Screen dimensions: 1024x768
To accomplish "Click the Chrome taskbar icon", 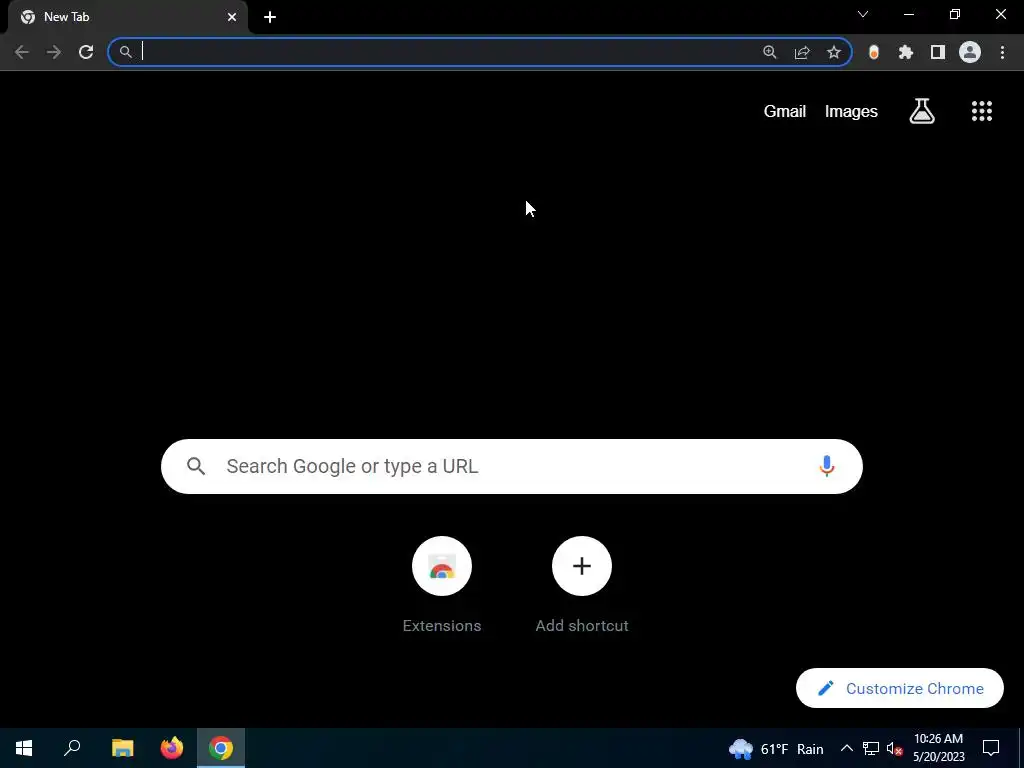I will (221, 748).
